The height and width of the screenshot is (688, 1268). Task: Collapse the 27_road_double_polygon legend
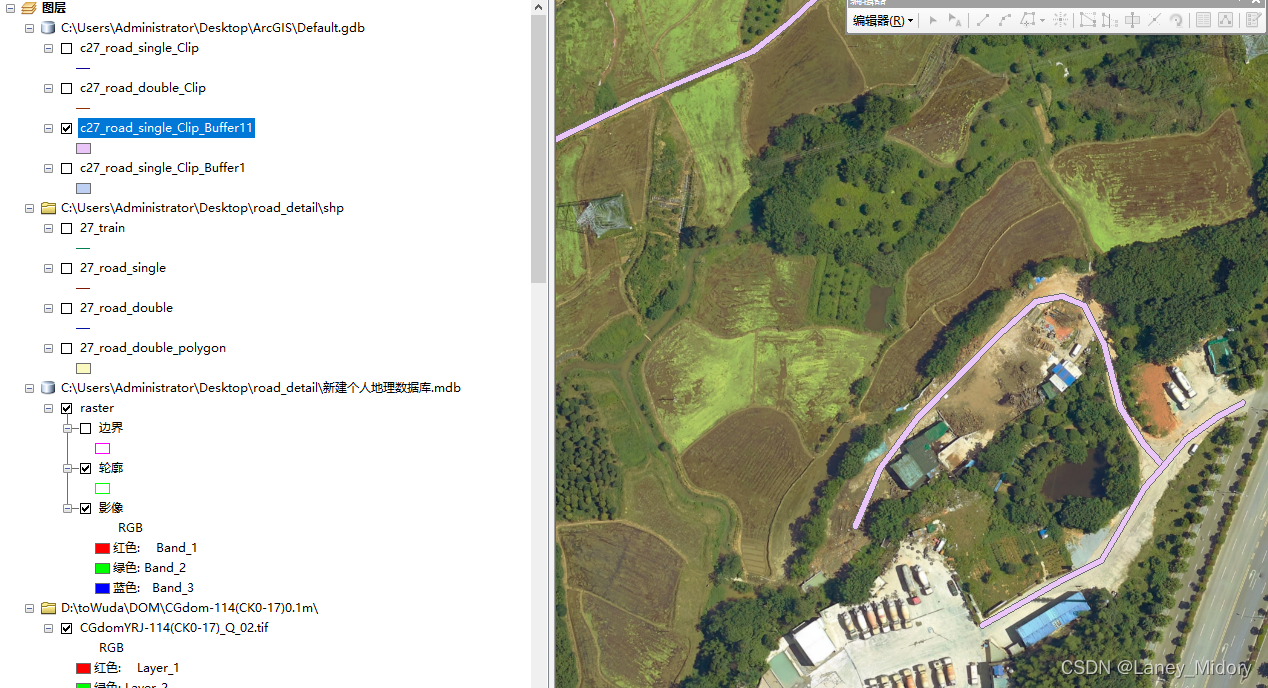(x=48, y=348)
